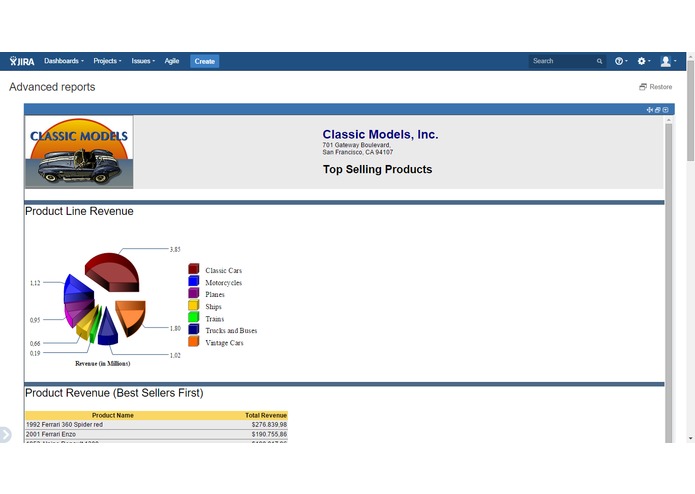Click the dark red Classic Cars pie slice

114,270
